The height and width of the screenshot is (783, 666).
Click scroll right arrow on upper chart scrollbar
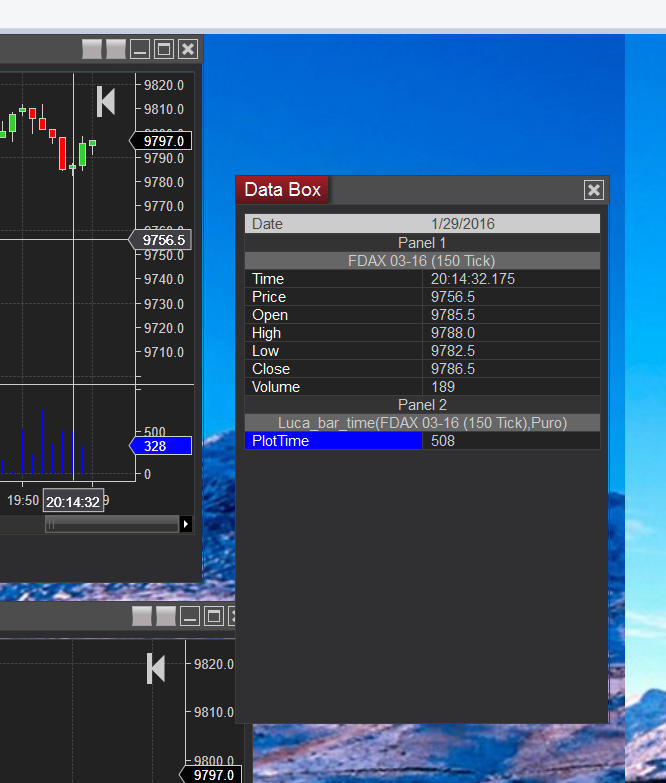point(186,524)
